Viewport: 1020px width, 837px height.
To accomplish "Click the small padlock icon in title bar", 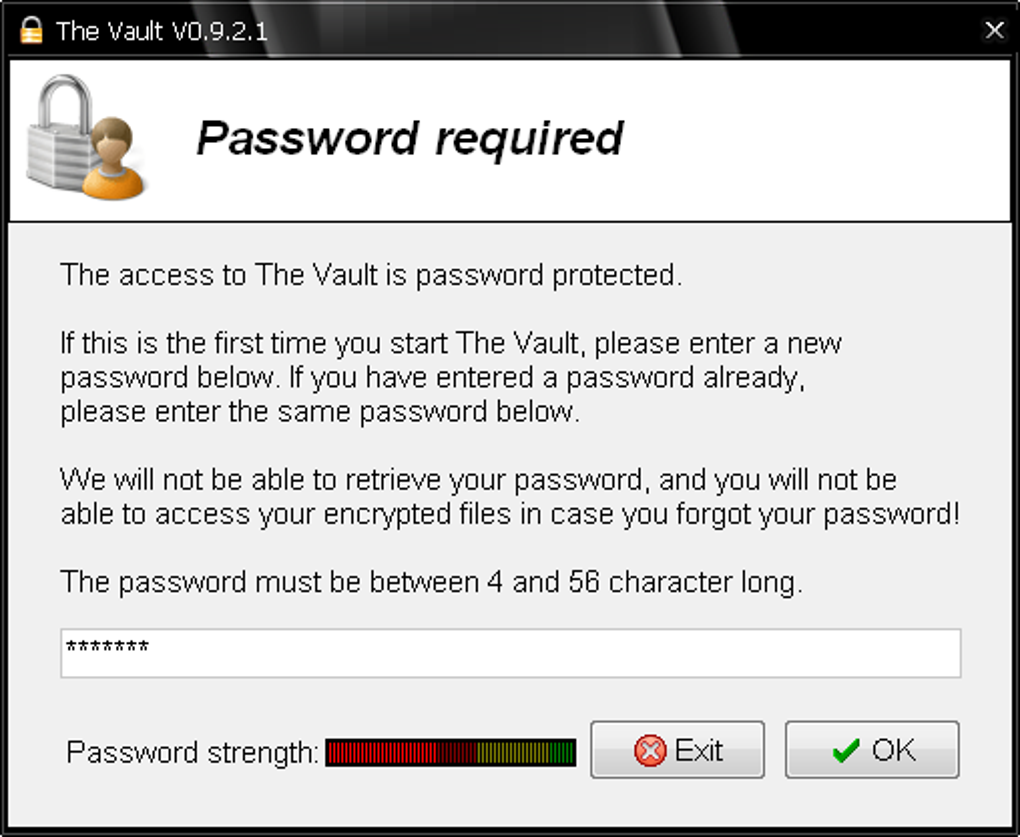I will pos(31,30).
